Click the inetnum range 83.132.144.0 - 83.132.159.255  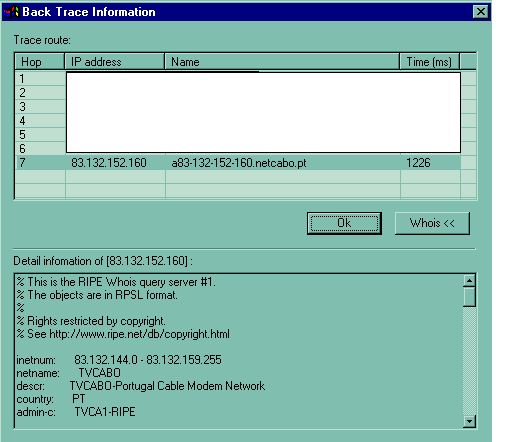tap(148, 360)
